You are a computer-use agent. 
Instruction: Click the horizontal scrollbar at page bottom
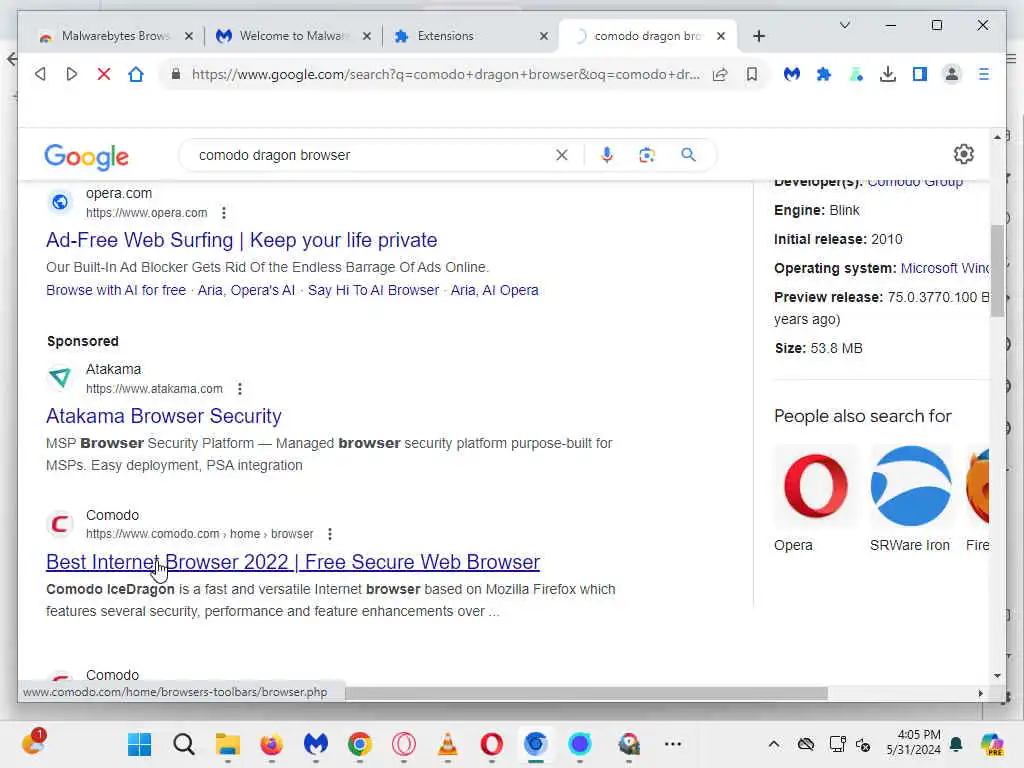(x=586, y=693)
